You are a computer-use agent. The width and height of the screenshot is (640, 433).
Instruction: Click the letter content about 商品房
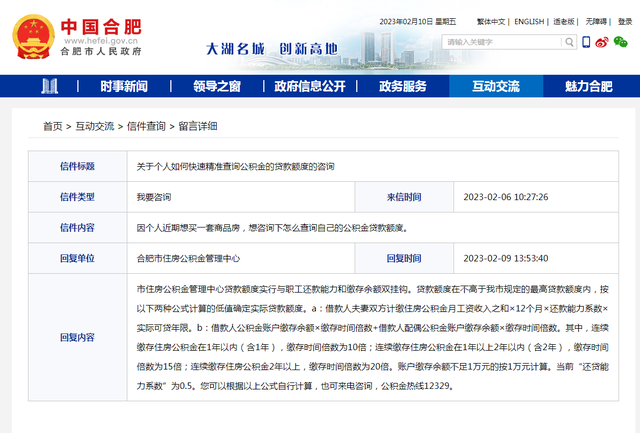coord(272,228)
